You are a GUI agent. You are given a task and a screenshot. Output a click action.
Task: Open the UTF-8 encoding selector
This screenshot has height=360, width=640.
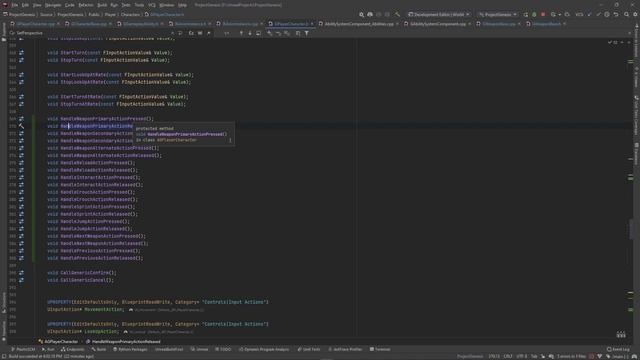522,356
